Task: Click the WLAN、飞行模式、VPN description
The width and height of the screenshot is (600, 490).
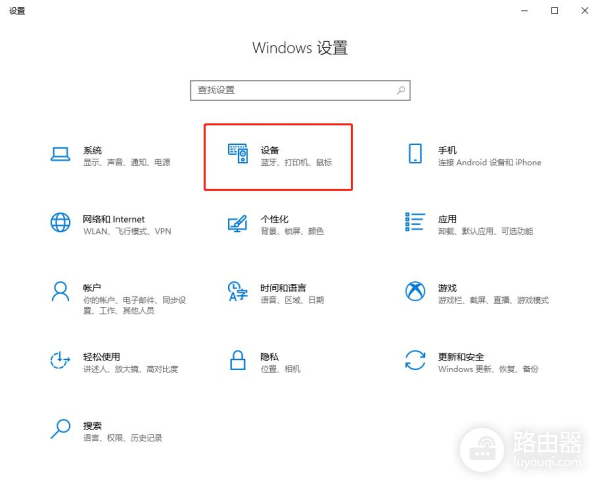Action: [127, 231]
